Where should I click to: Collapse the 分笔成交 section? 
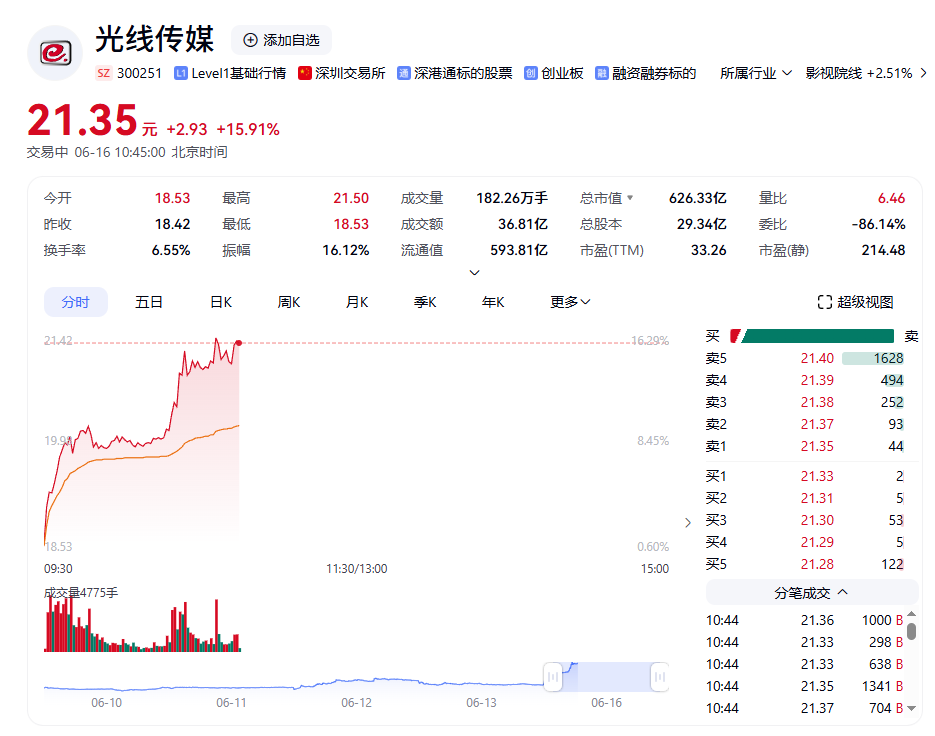[x=812, y=593]
